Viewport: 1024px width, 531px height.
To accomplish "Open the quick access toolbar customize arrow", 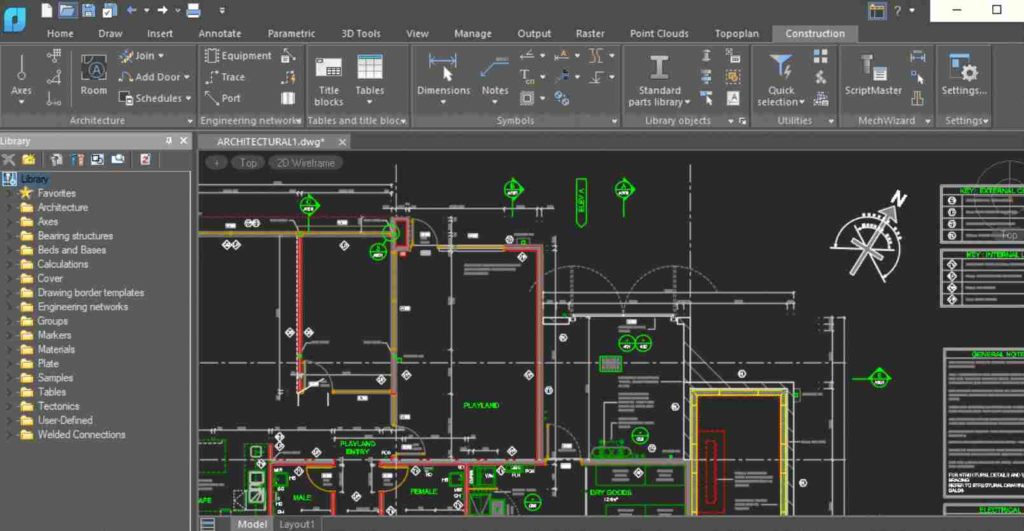I will pyautogui.click(x=222, y=10).
